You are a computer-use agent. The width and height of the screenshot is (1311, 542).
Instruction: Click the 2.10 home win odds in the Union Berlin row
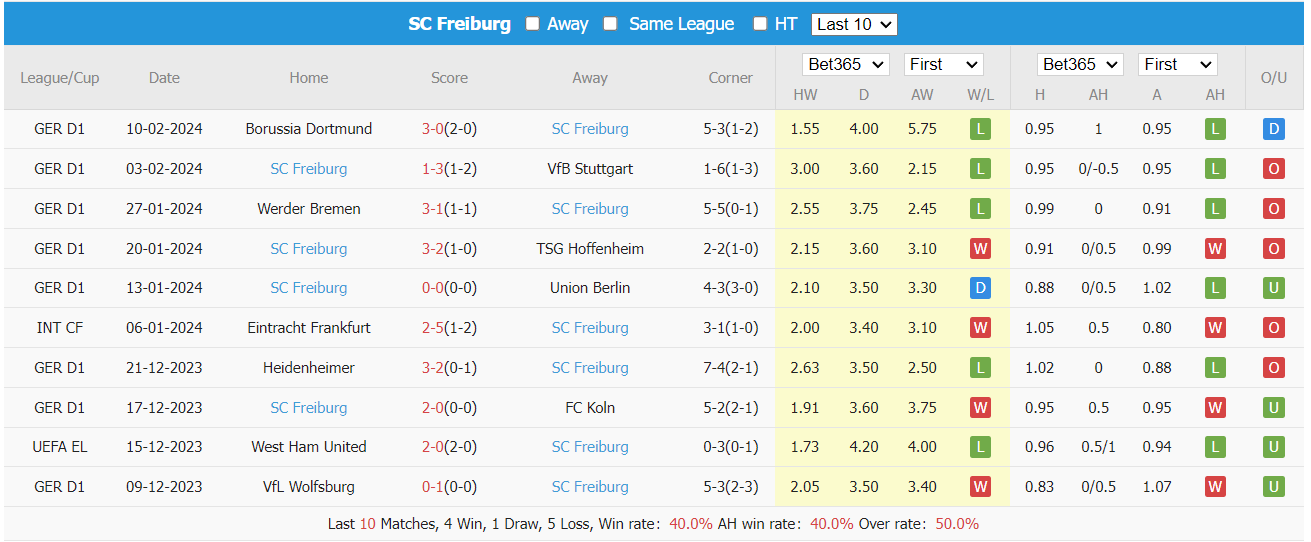pyautogui.click(x=805, y=288)
